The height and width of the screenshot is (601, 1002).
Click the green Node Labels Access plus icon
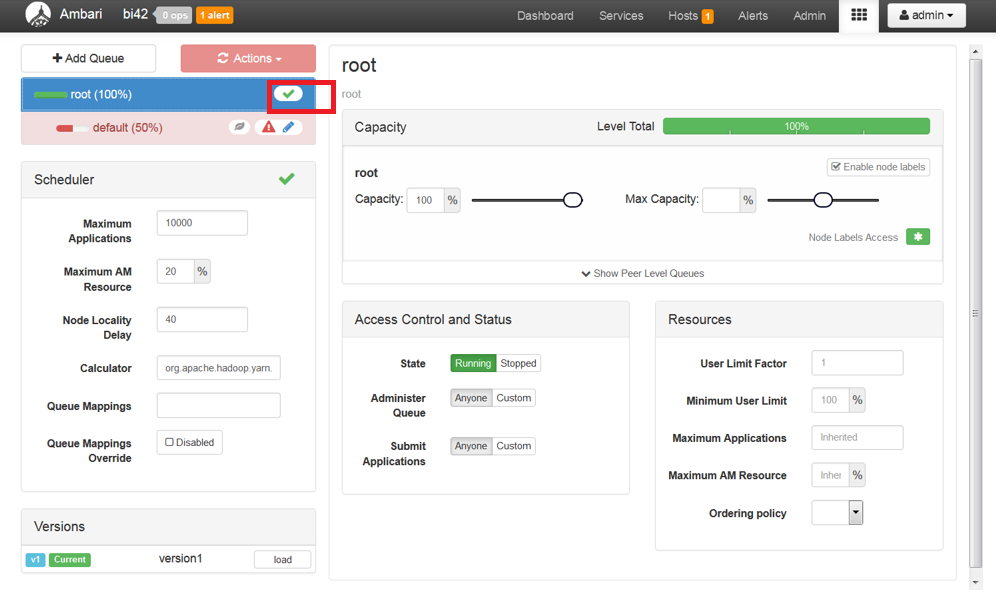coord(918,237)
